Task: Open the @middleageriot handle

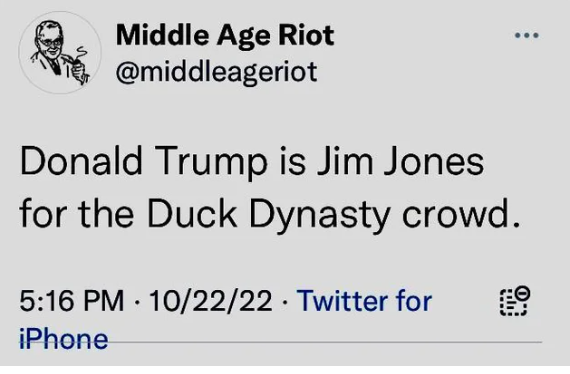Action: (x=217, y=73)
